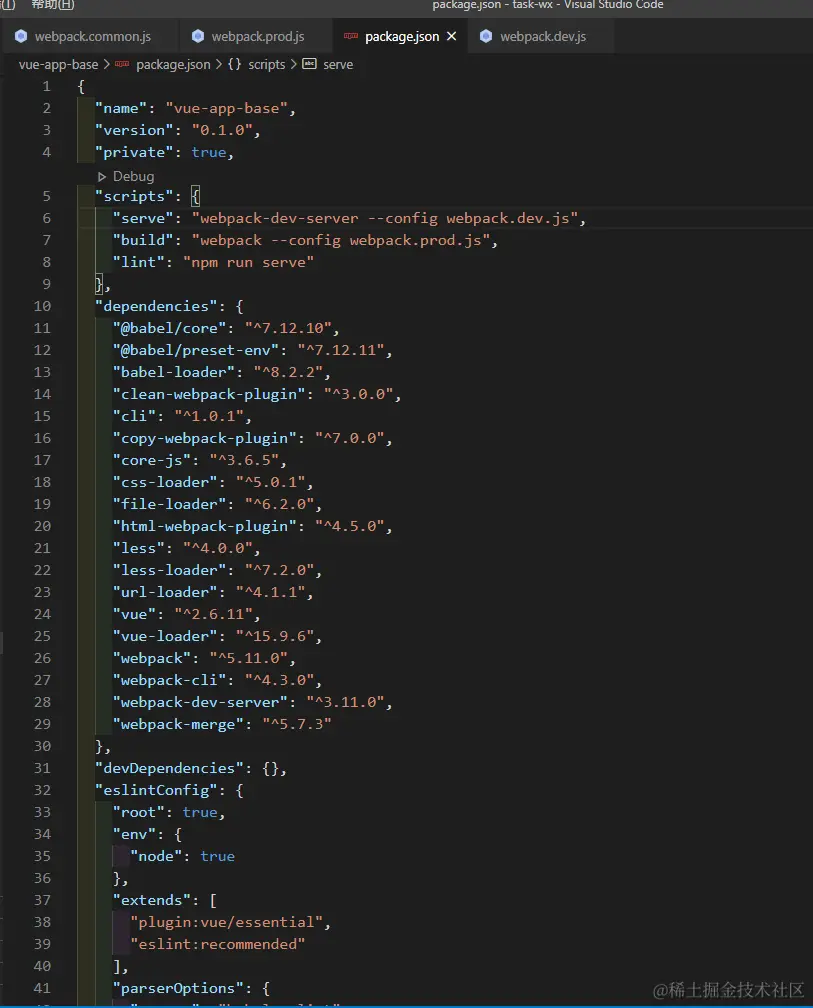
Task: Click the breadcrumb npm file icon
Action: coord(122,64)
